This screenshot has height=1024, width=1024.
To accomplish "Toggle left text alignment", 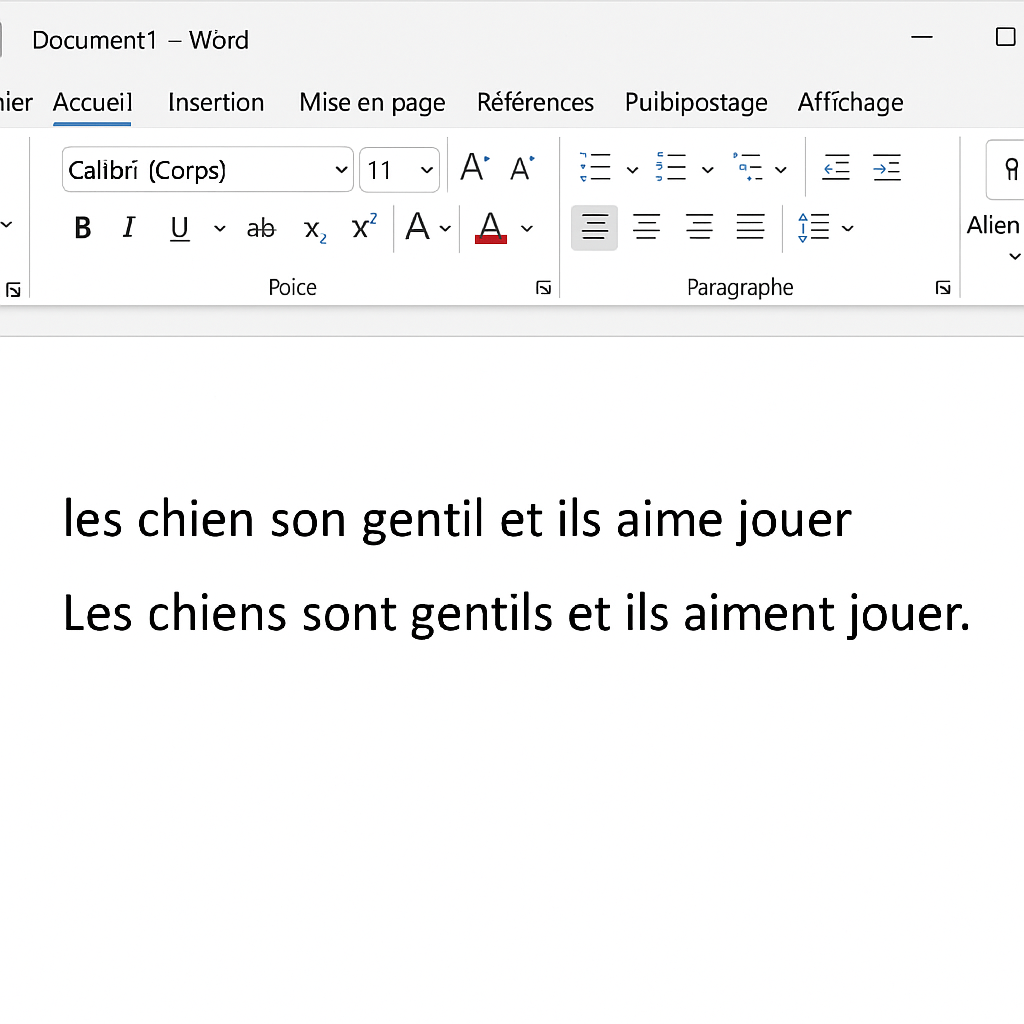I will pos(594,228).
